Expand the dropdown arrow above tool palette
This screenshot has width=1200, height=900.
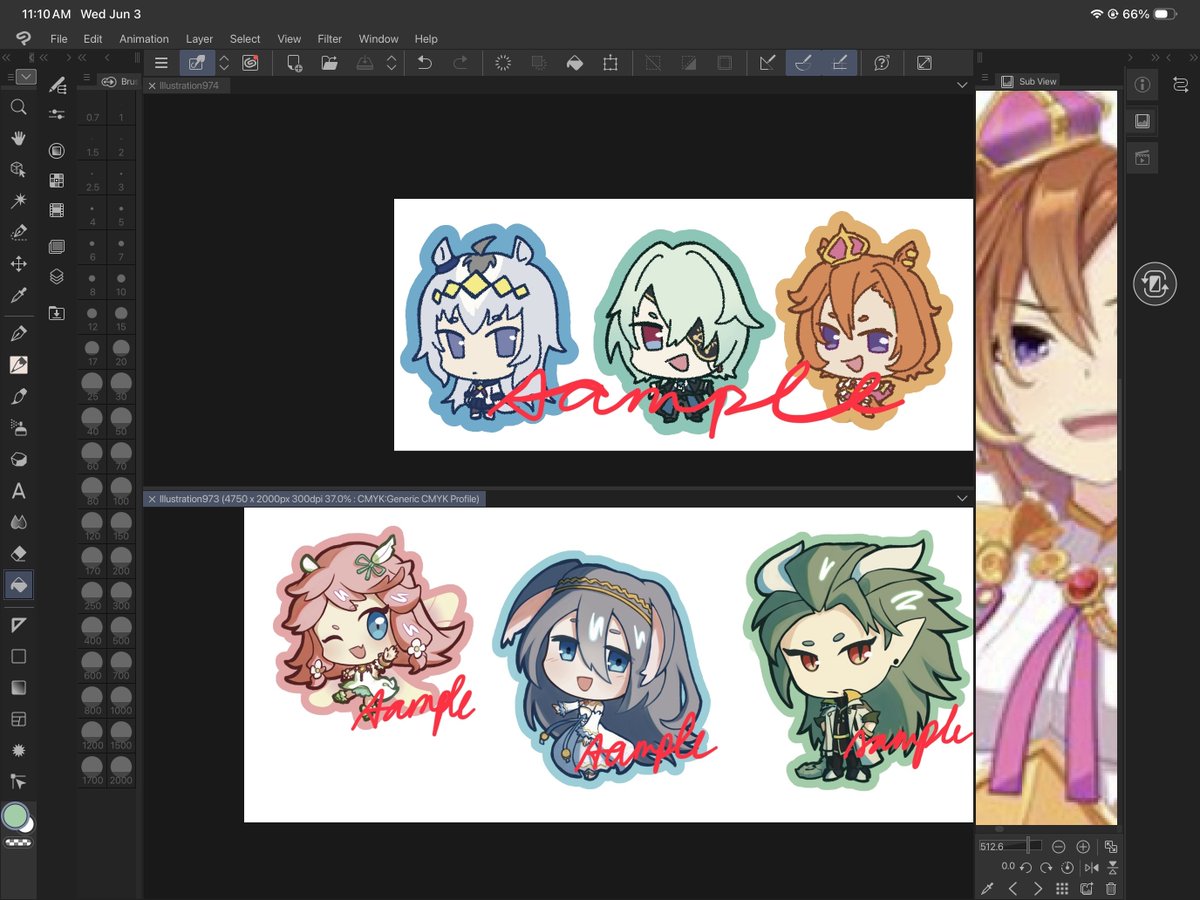click(x=26, y=77)
